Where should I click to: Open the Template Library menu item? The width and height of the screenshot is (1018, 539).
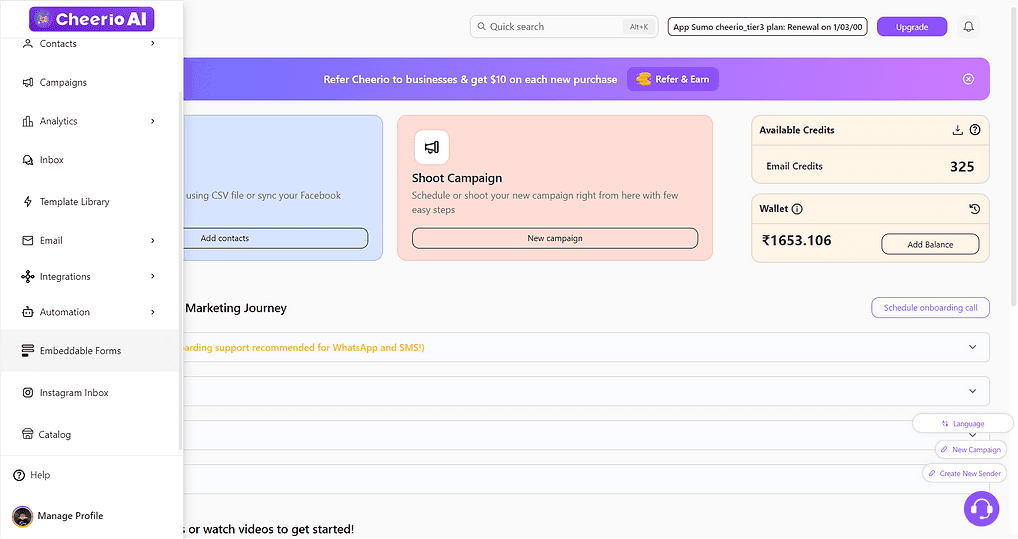(x=90, y=201)
